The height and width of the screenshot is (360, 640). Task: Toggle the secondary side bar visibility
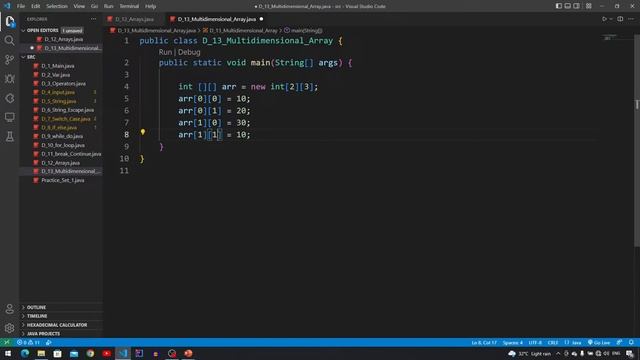pos(576,6)
